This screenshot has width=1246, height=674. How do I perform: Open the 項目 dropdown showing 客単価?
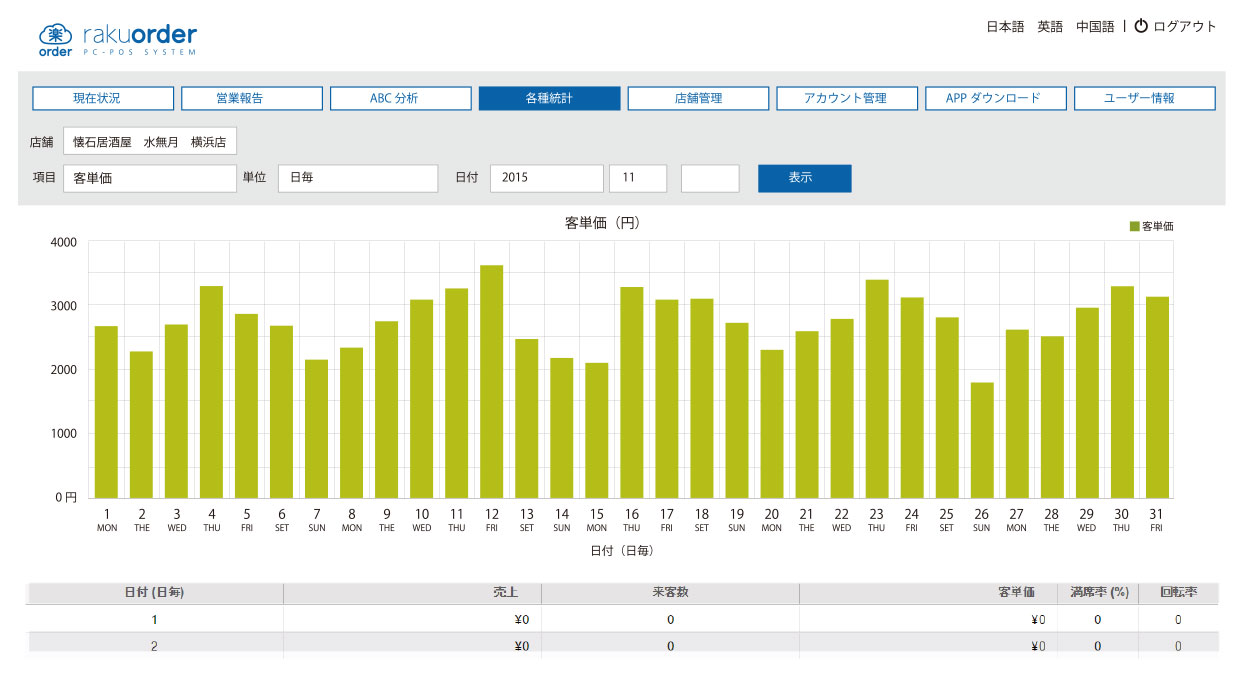click(x=149, y=178)
